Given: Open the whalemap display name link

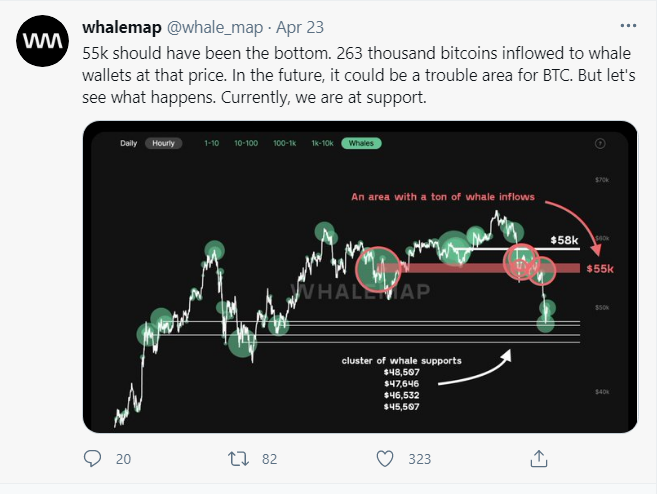Looking at the screenshot, I should [118, 24].
